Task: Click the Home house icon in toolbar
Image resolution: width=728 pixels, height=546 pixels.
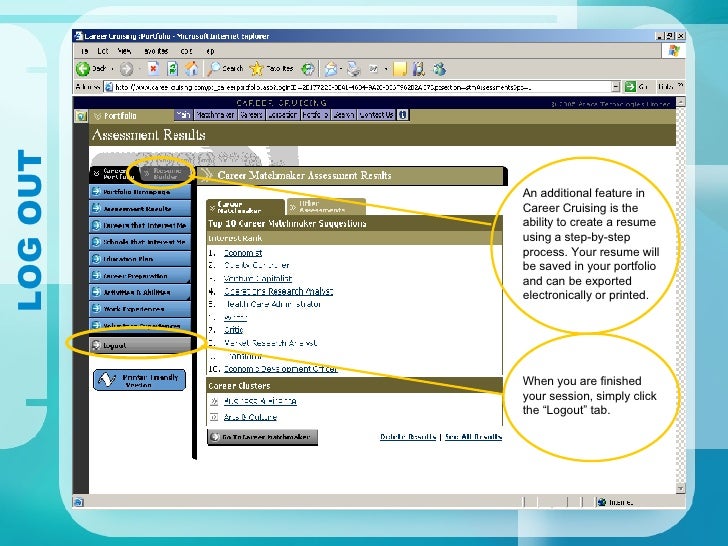Action: 191,69
